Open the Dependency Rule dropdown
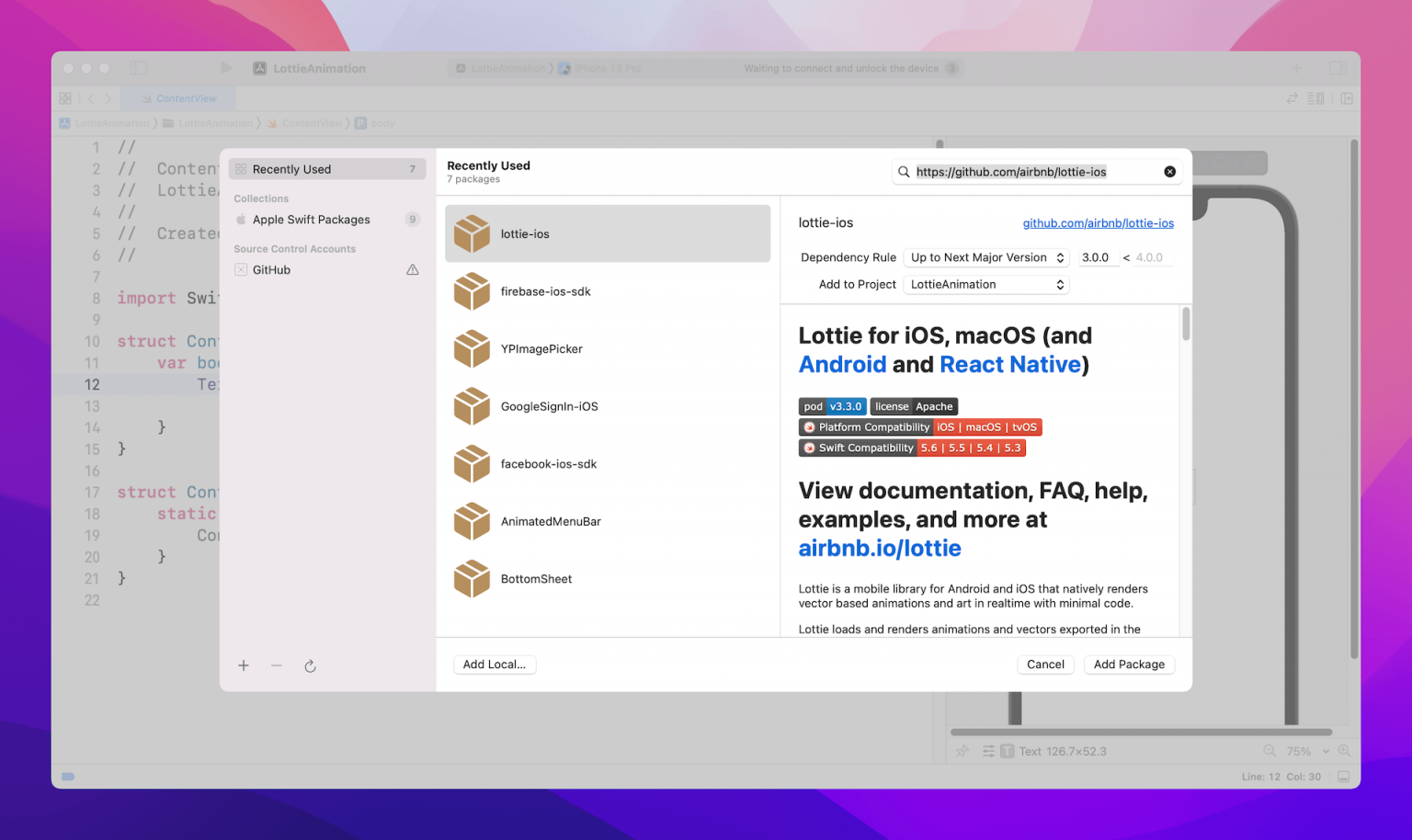The width and height of the screenshot is (1412, 840). (986, 257)
